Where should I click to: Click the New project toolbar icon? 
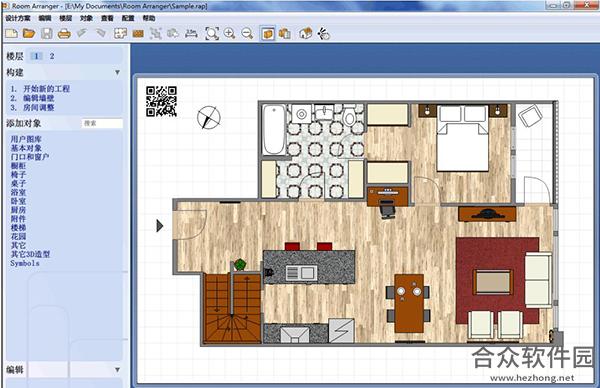(11, 34)
